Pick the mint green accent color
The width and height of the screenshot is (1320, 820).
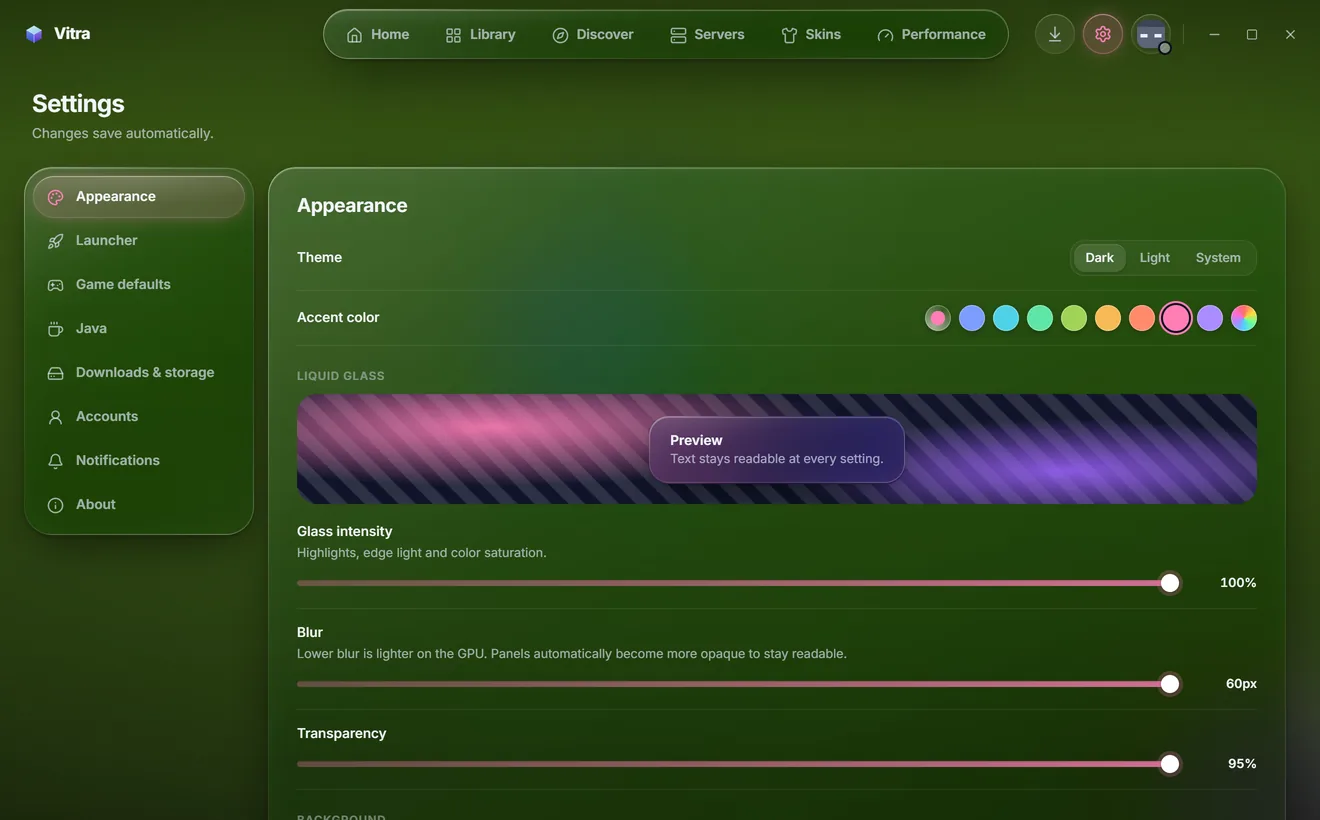pos(1040,318)
